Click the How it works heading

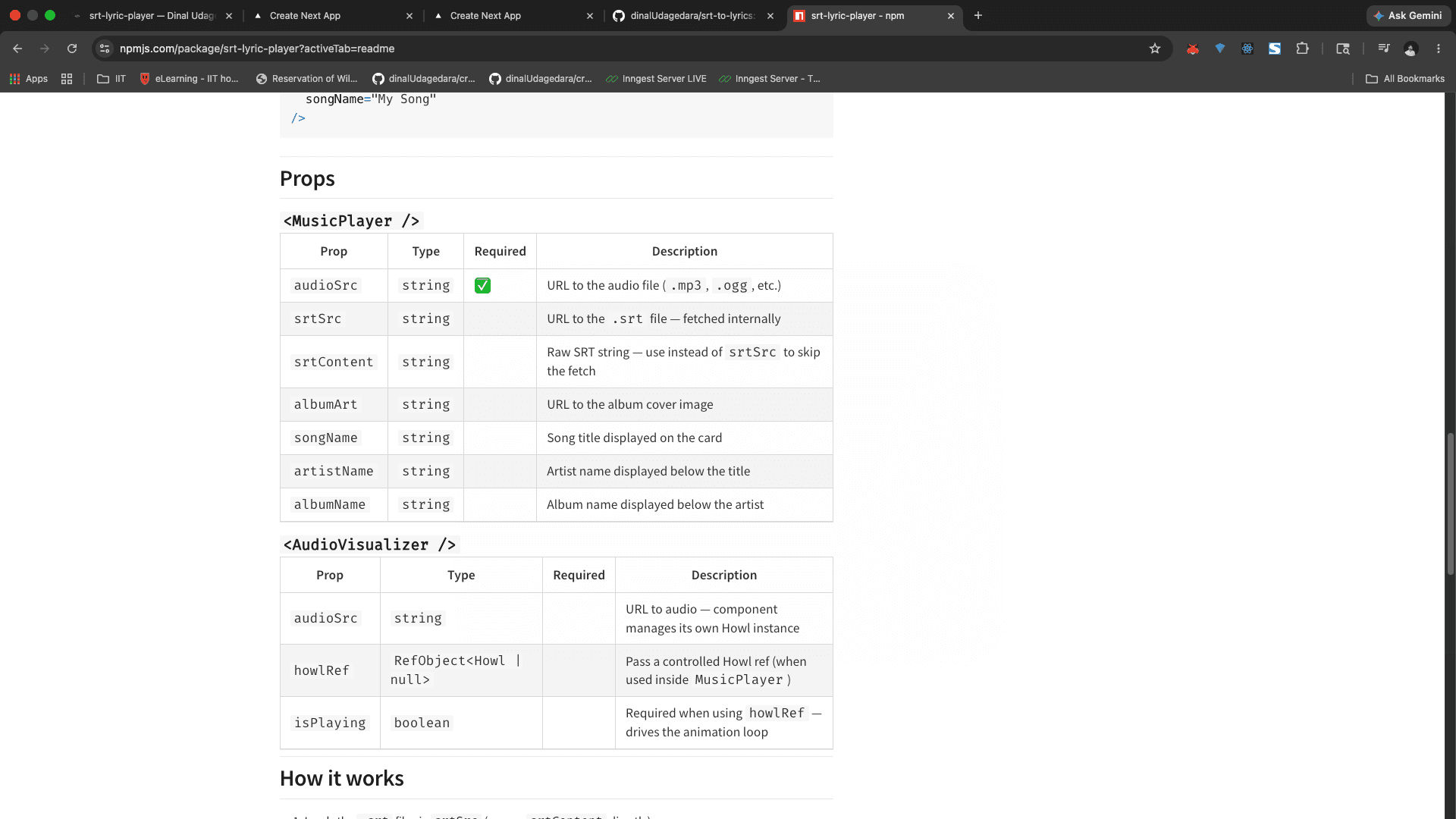point(341,779)
